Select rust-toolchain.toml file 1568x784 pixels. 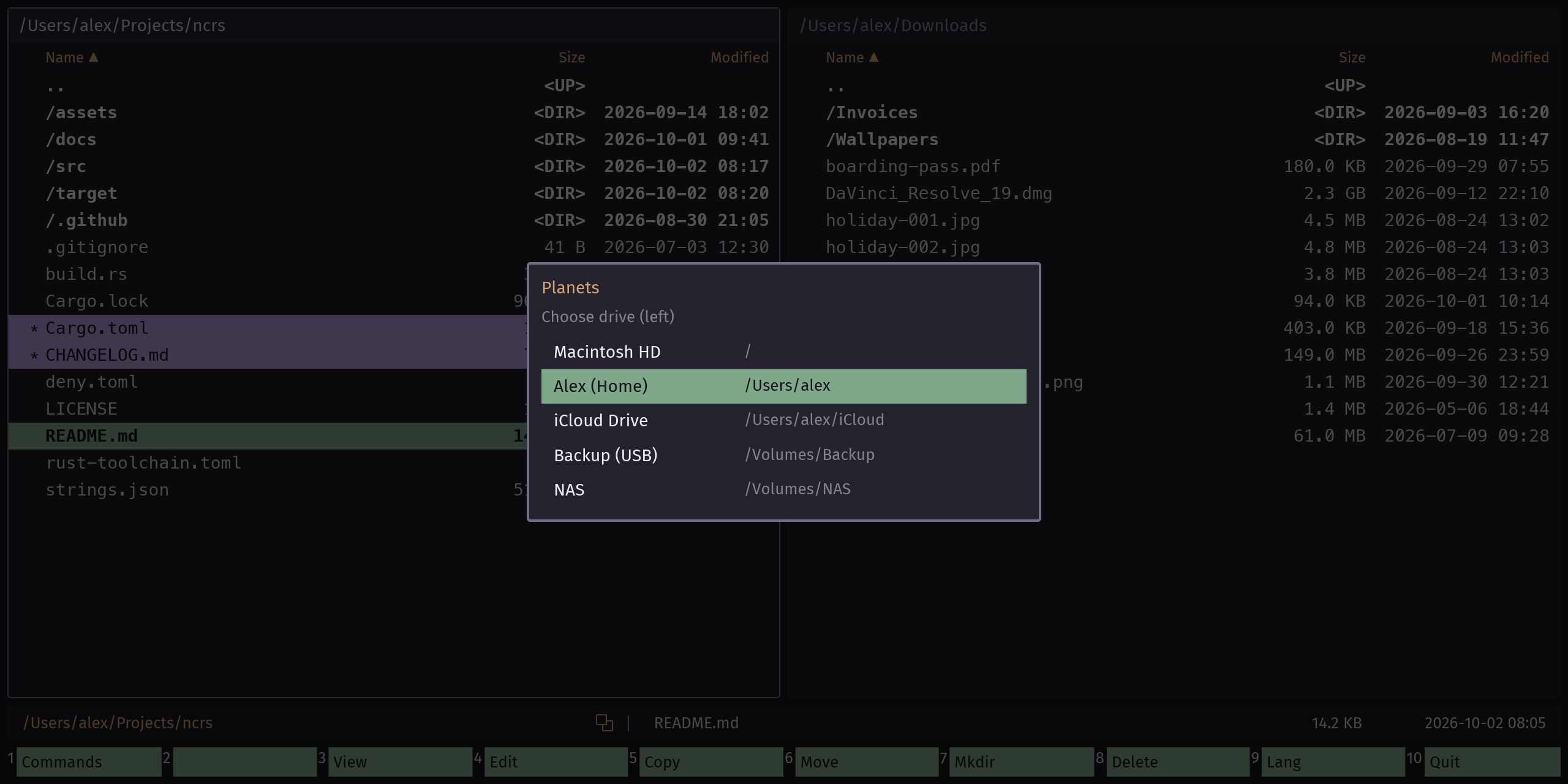point(268,463)
